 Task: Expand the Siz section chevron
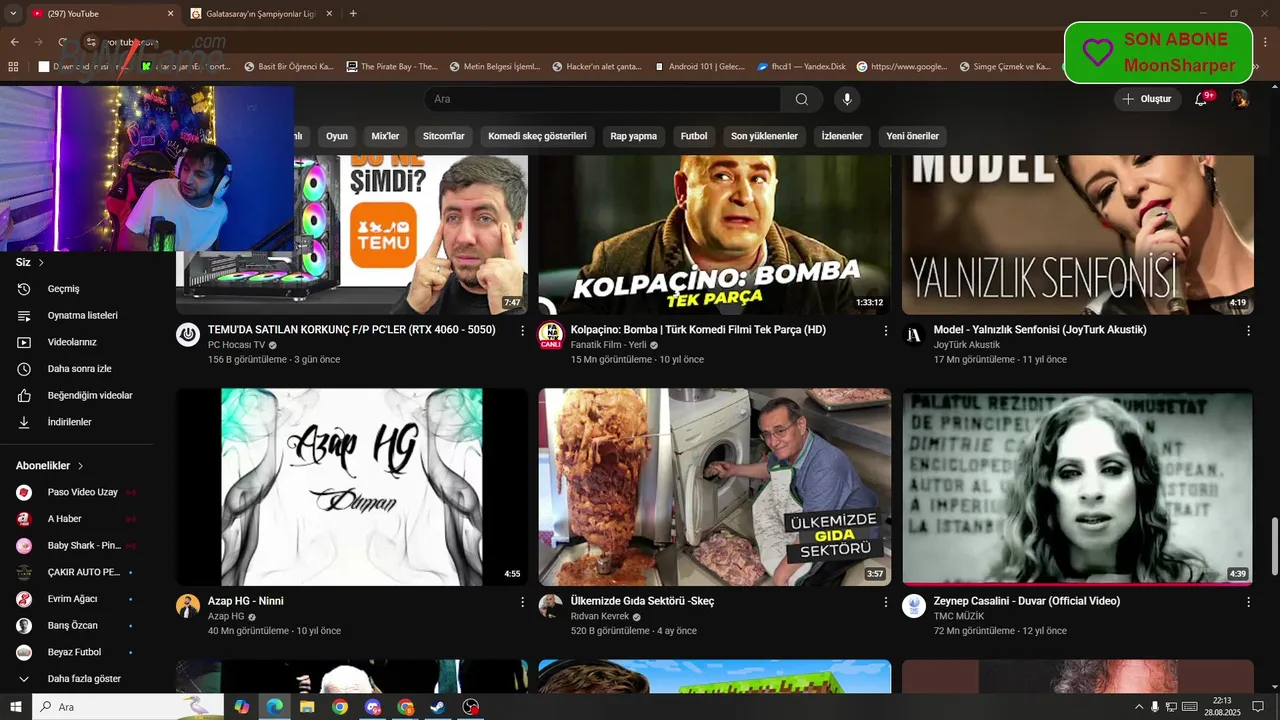tap(41, 263)
